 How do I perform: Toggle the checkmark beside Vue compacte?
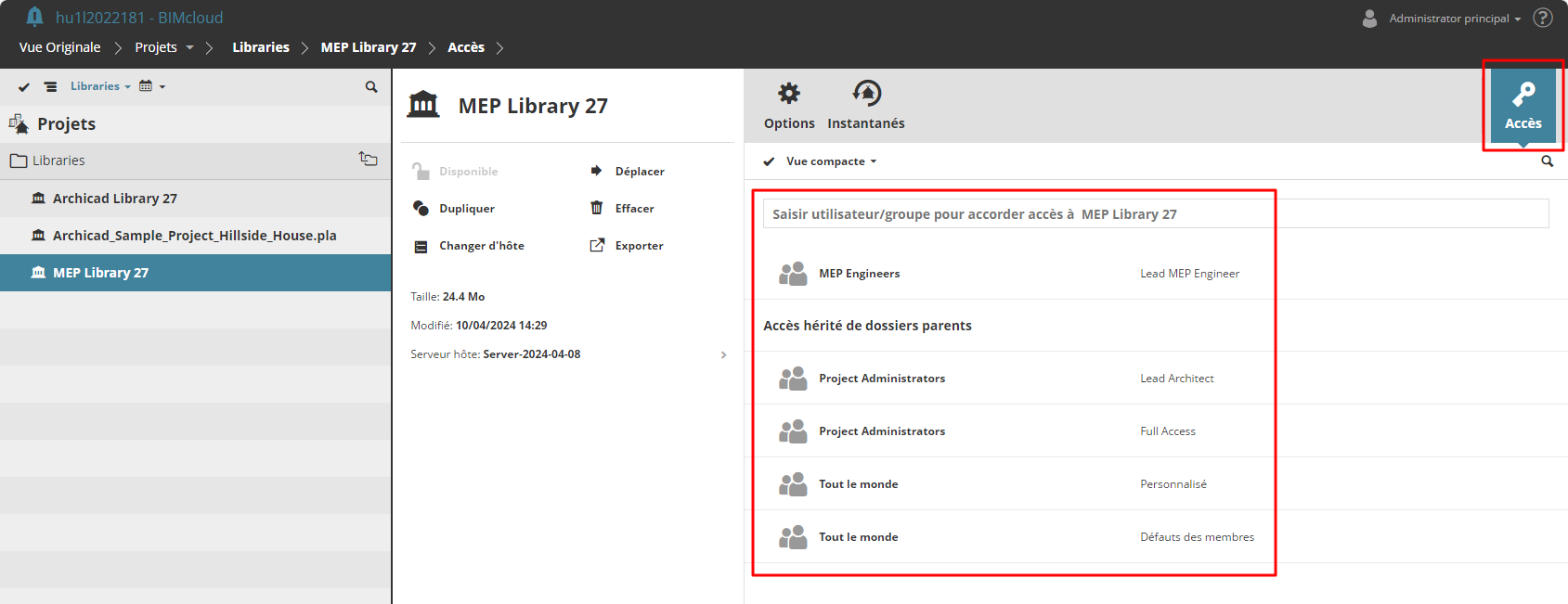(x=769, y=161)
